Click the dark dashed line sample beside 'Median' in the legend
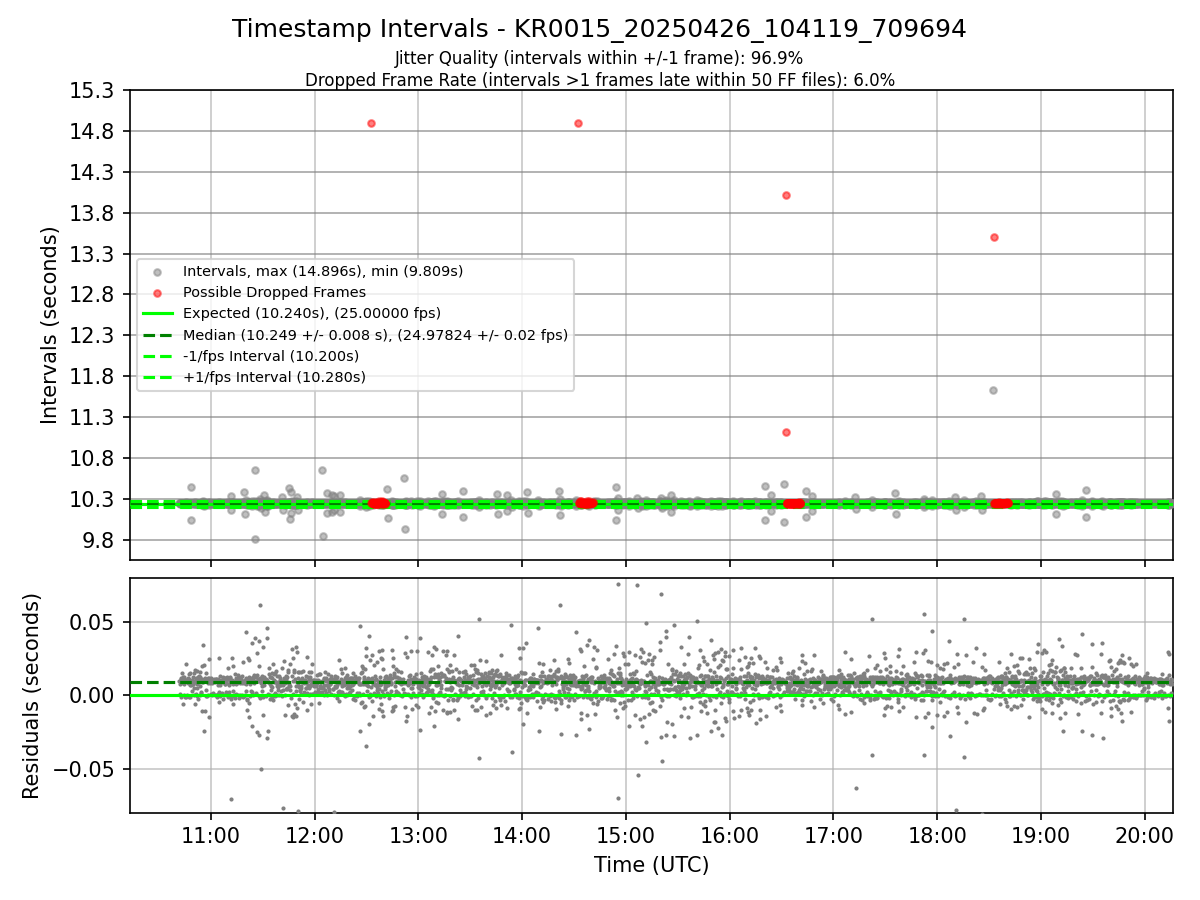The width and height of the screenshot is (1200, 900). coord(157,335)
